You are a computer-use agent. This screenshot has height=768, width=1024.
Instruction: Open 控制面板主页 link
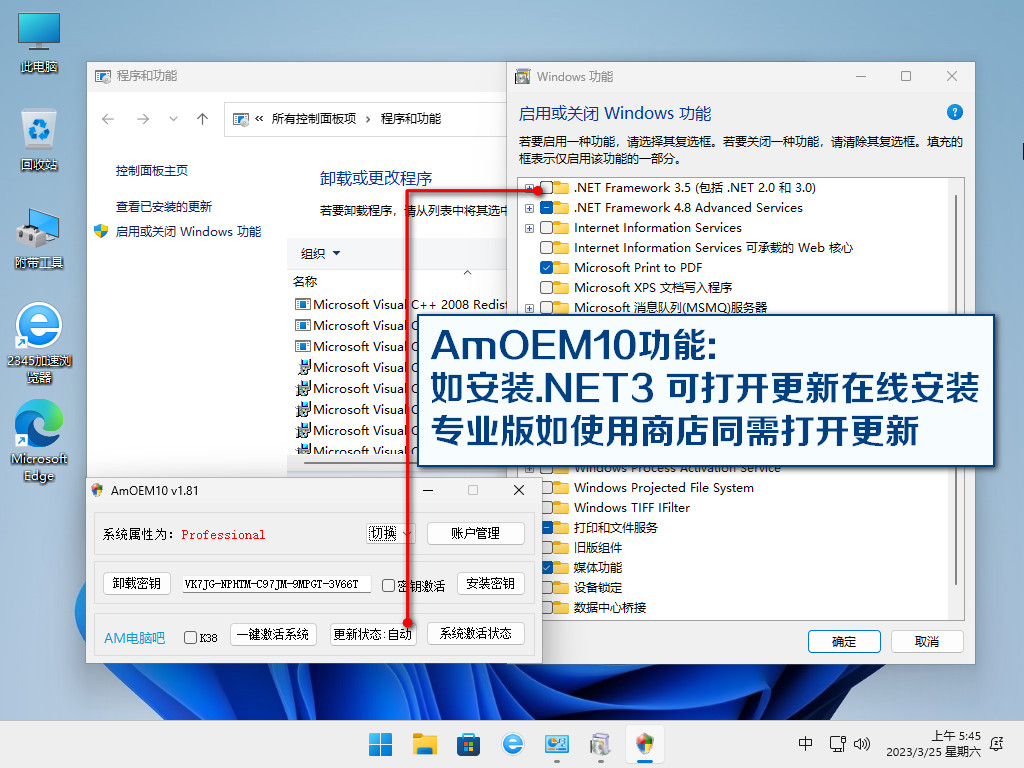coord(152,171)
